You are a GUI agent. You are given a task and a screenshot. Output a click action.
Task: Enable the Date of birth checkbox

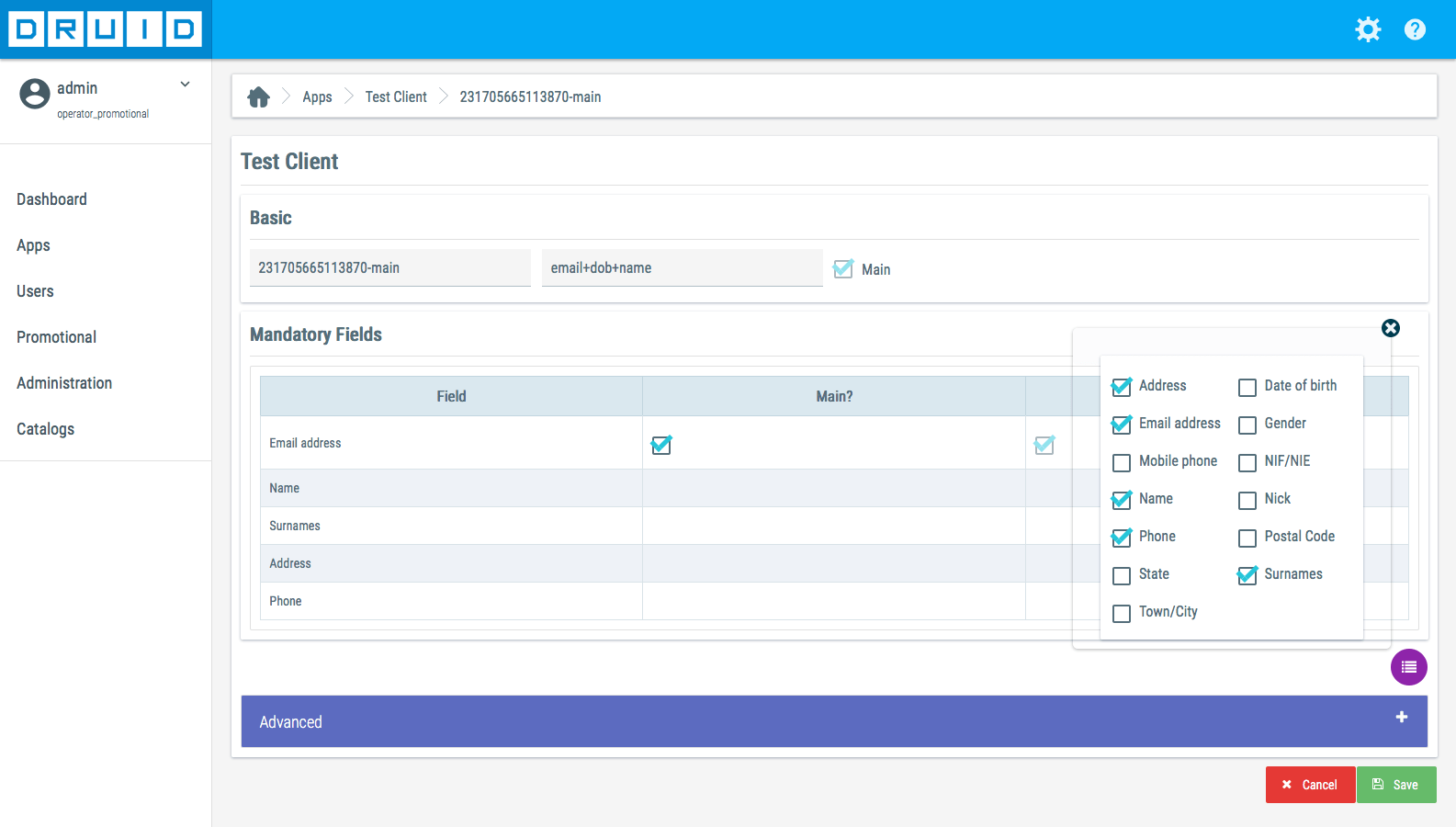pyautogui.click(x=1247, y=388)
